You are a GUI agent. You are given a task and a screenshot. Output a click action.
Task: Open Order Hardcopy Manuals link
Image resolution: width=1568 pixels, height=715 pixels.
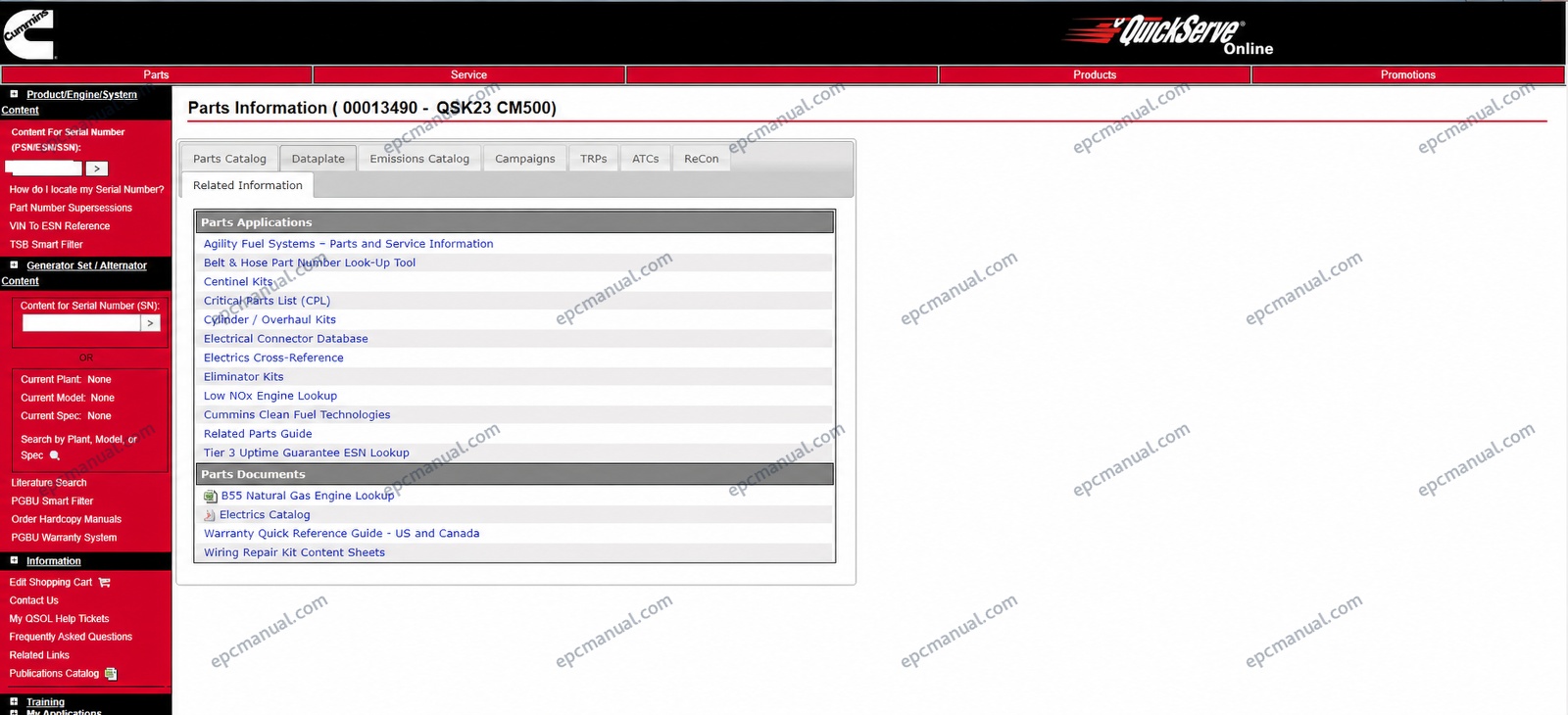click(67, 520)
